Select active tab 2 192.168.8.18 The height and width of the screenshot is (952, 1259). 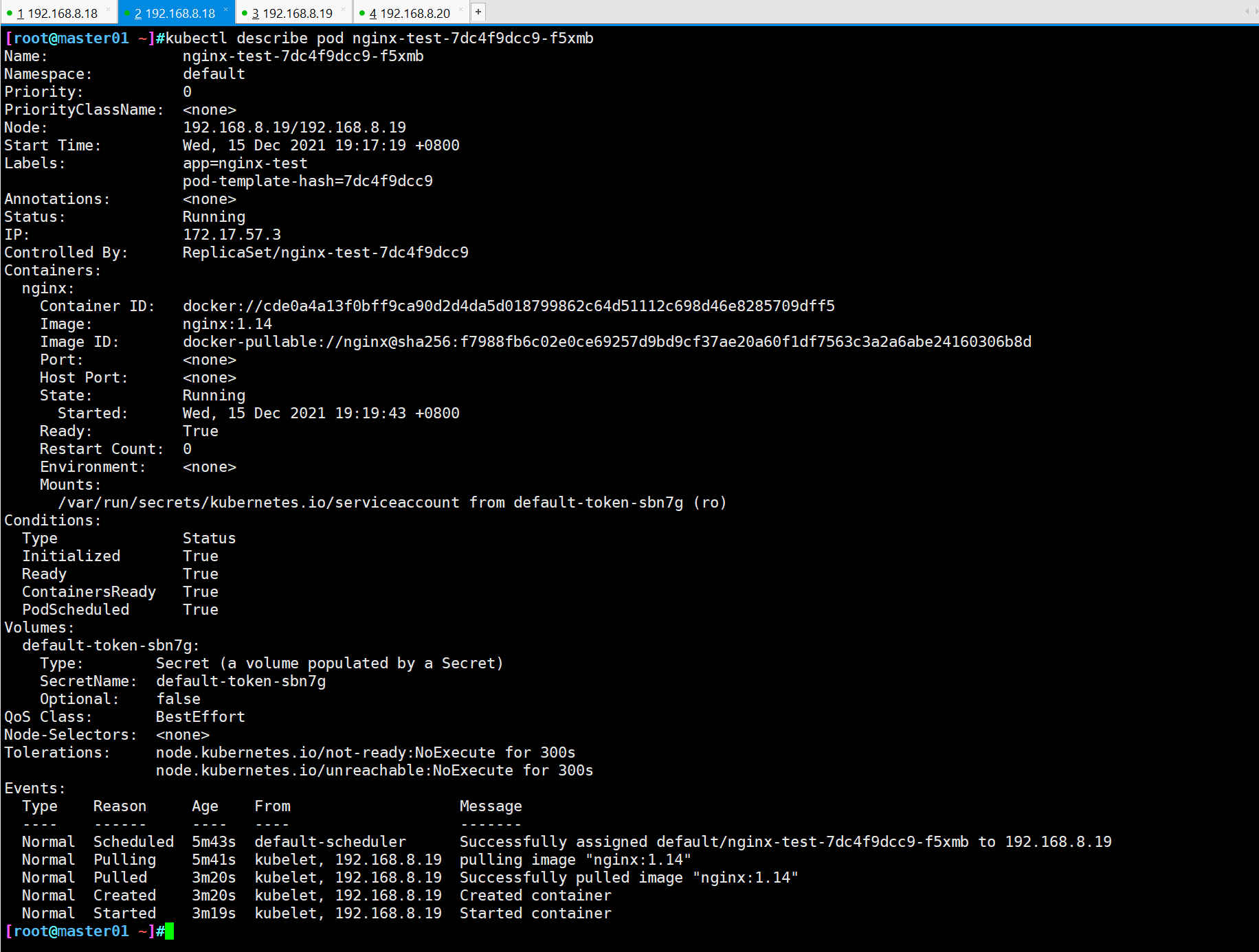[x=175, y=13]
